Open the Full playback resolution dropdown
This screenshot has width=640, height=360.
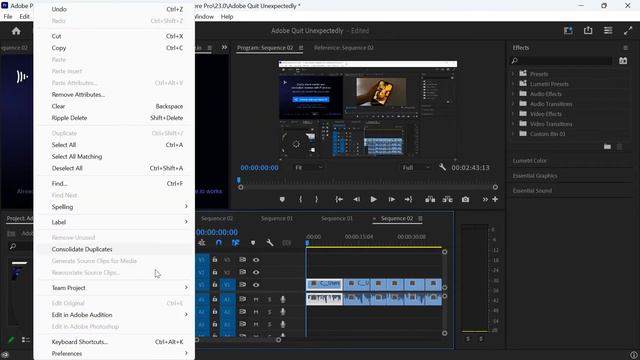(416, 167)
